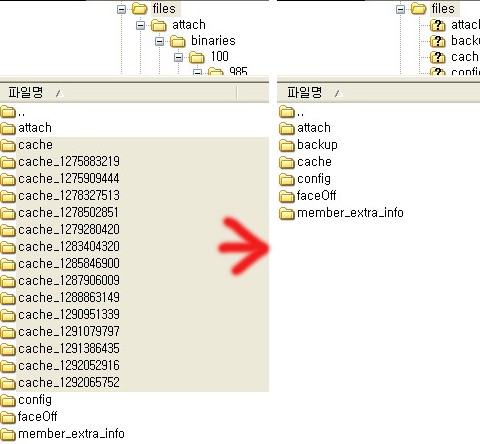Select cache_1275883219 folder icon
The image size is (480, 444).
[x=8, y=162]
